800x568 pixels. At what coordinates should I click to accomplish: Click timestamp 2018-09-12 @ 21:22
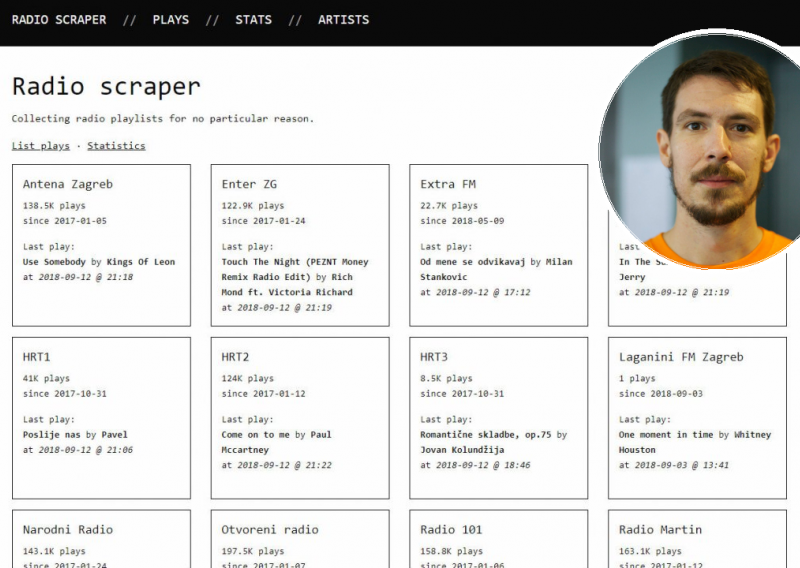pos(285,465)
